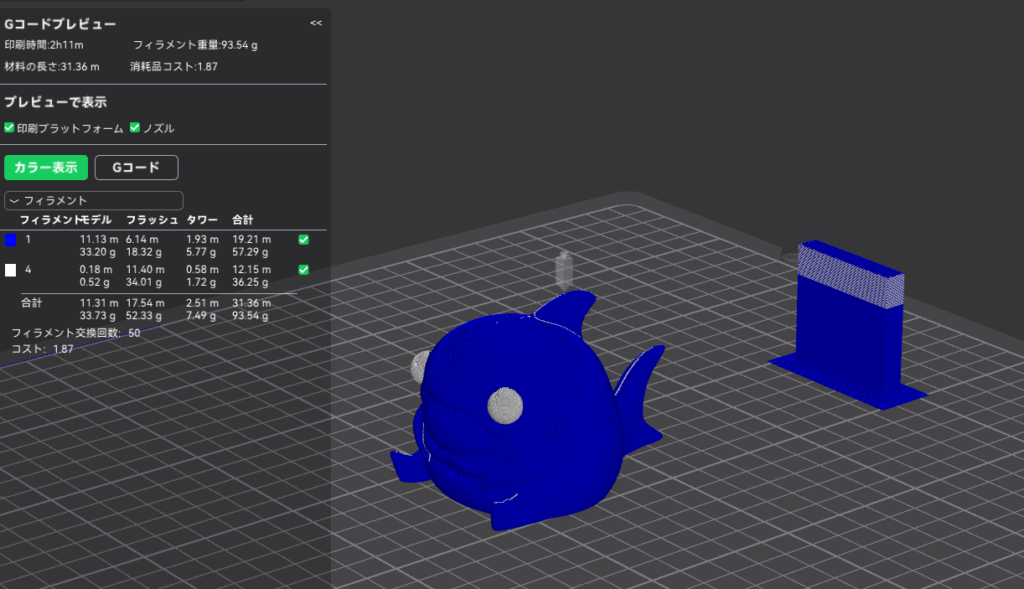Click the タワー column header
Viewport: 1024px width, 589px height.
[x=202, y=220]
